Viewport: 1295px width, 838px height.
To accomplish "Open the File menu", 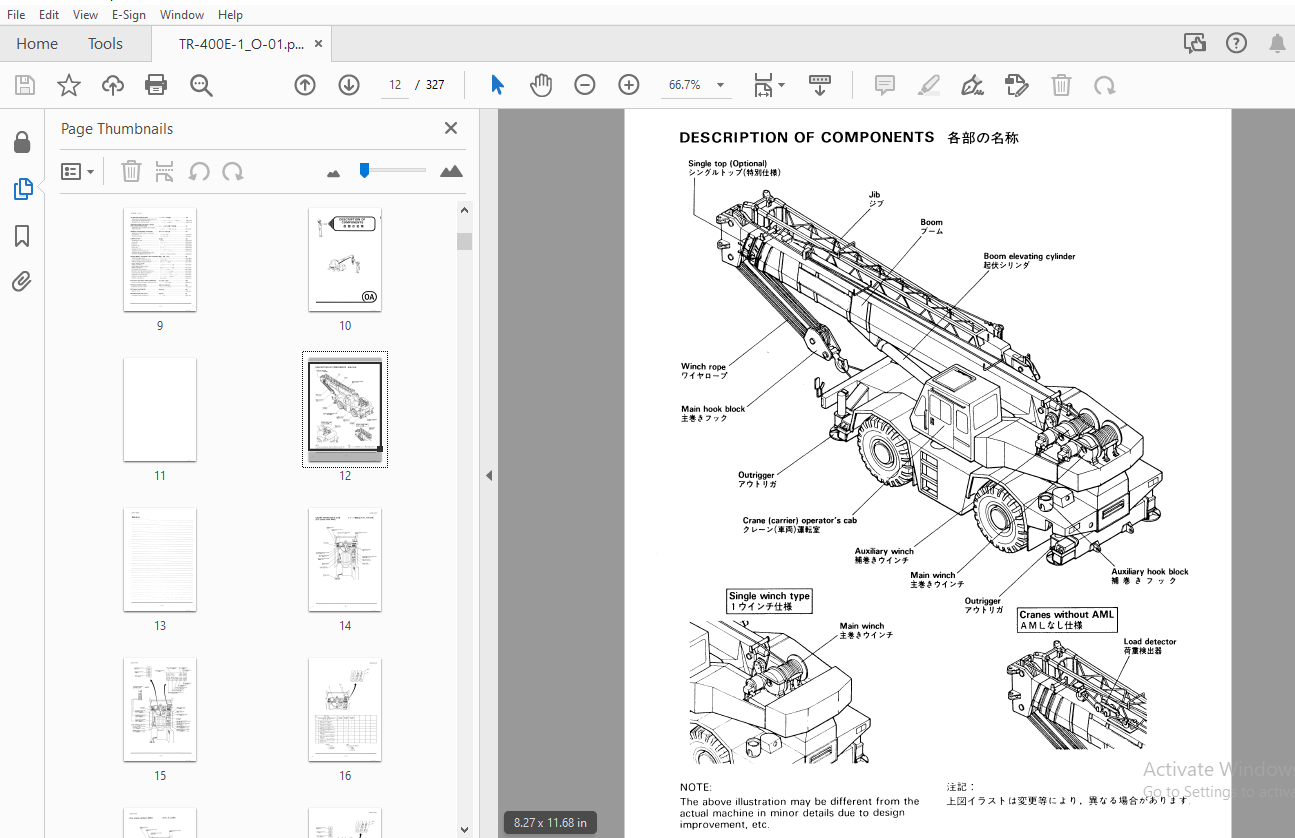I will coord(16,15).
